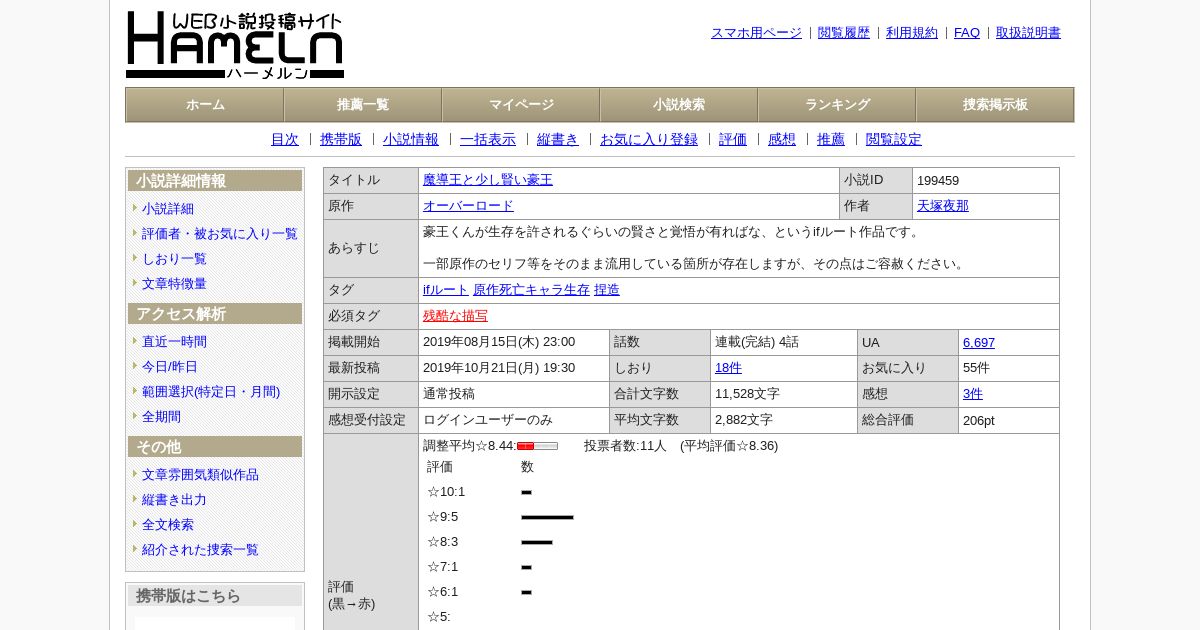The image size is (1200, 630).
Task: Click the 捏造 tag
Action: pyautogui.click(x=607, y=290)
